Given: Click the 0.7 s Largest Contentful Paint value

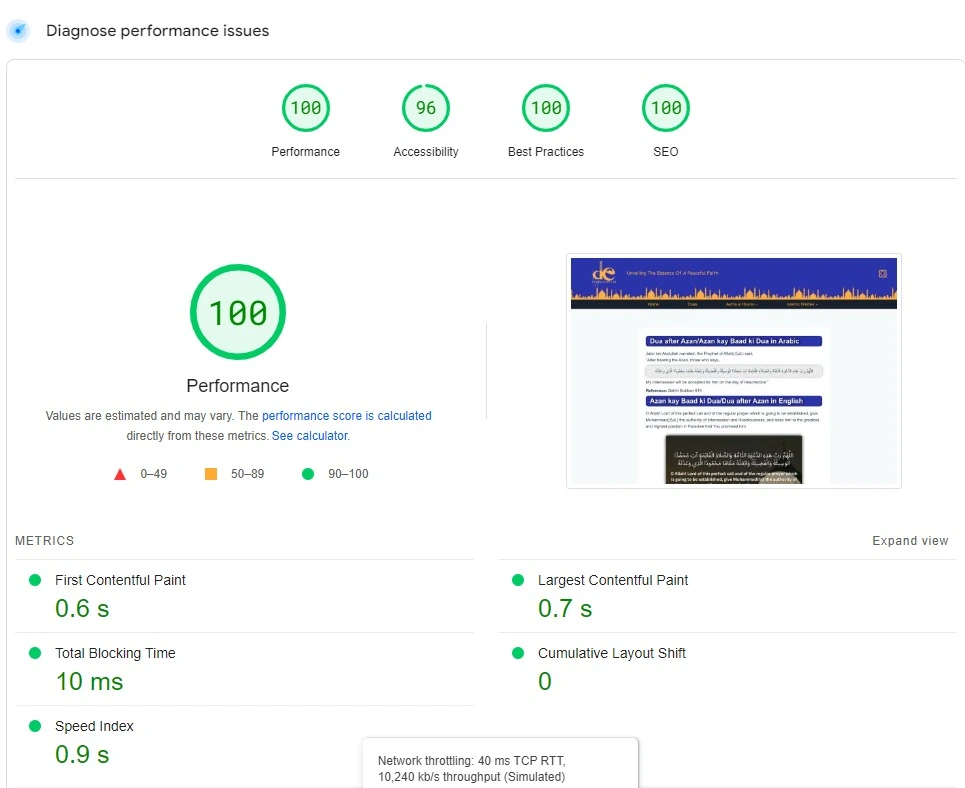Looking at the screenshot, I should click(565, 608).
